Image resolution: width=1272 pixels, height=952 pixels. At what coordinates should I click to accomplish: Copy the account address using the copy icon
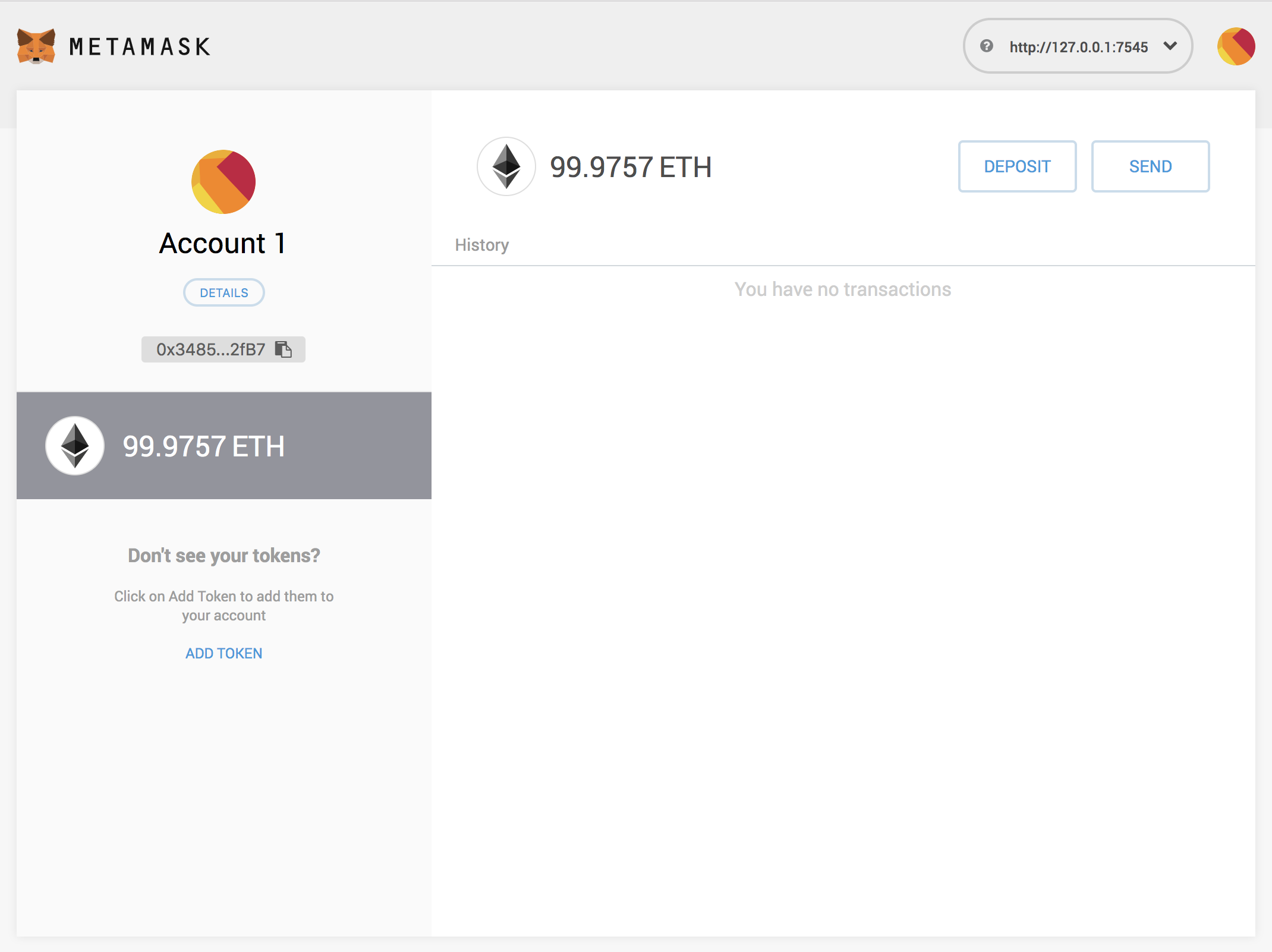tap(284, 349)
